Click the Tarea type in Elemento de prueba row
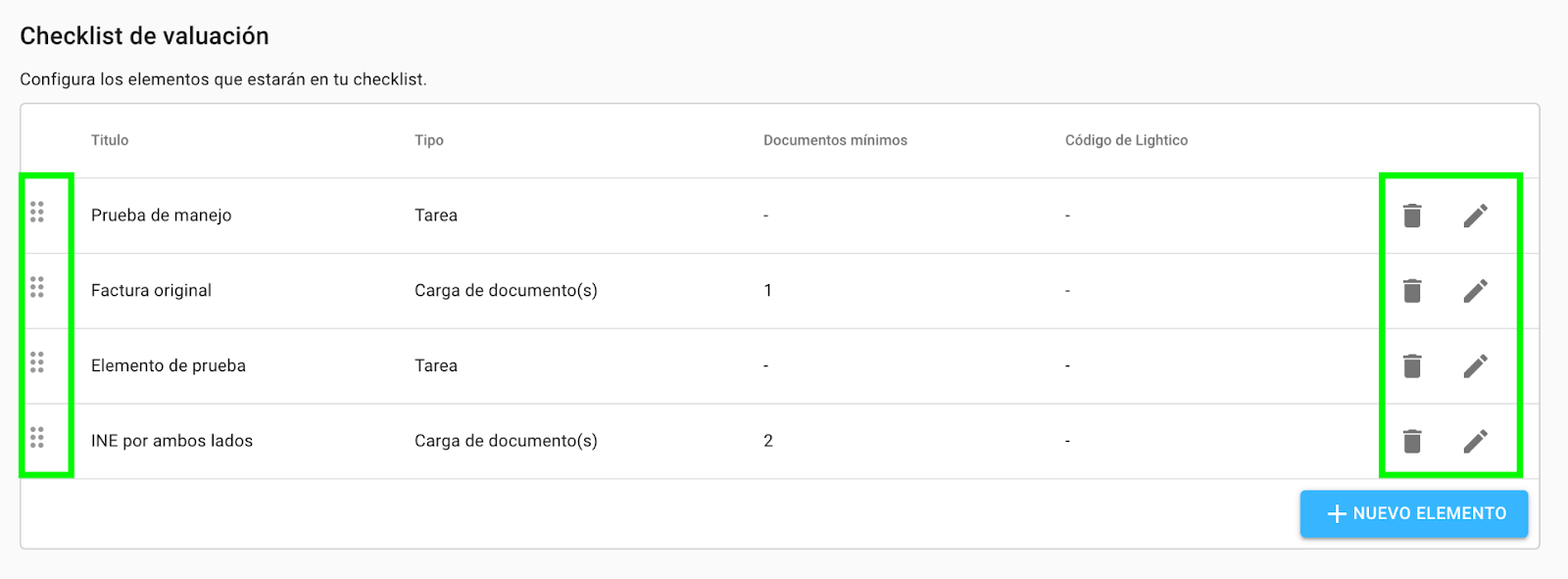 pyautogui.click(x=436, y=365)
